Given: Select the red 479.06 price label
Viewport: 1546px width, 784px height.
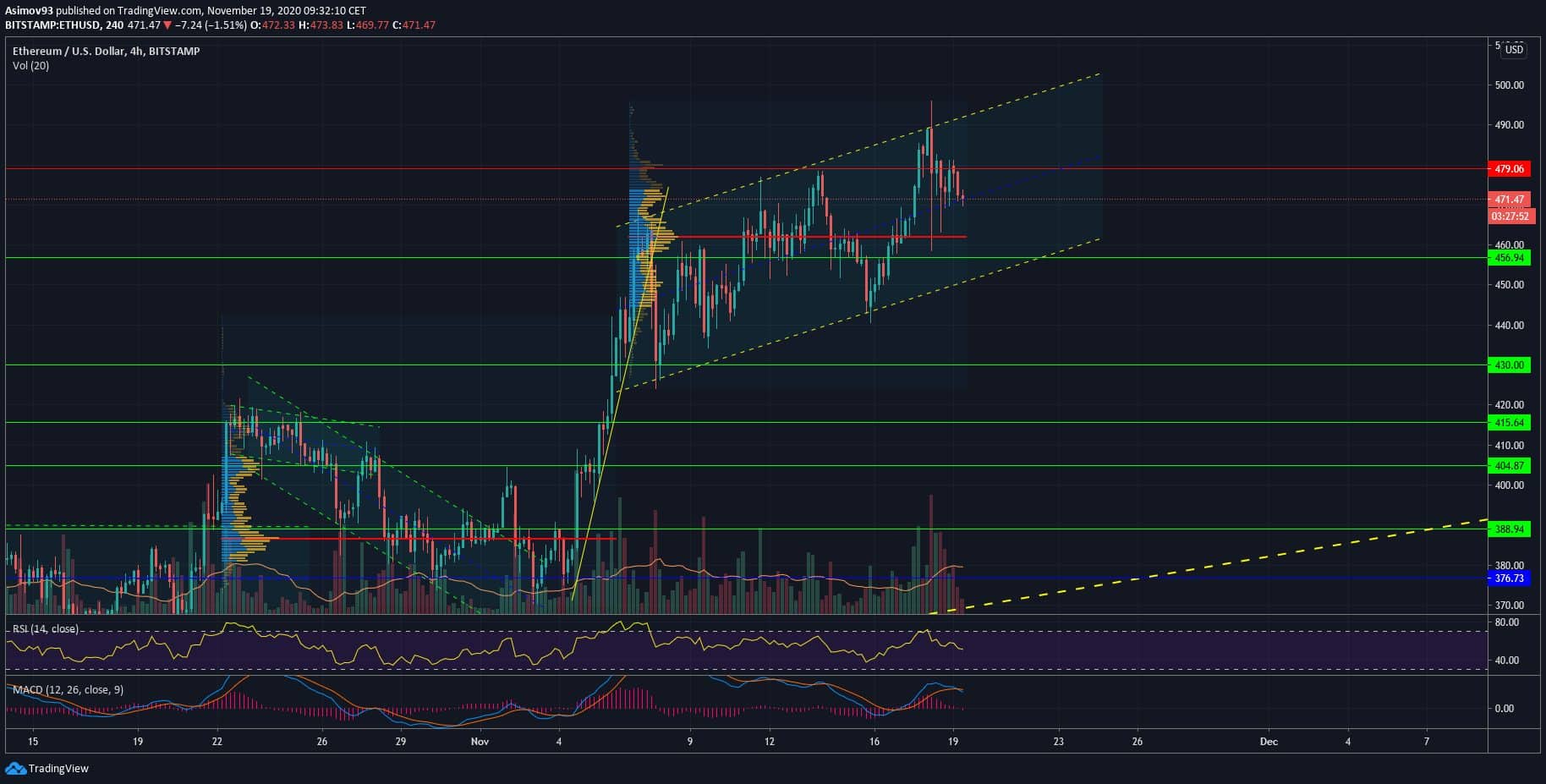Looking at the screenshot, I should coord(1509,169).
